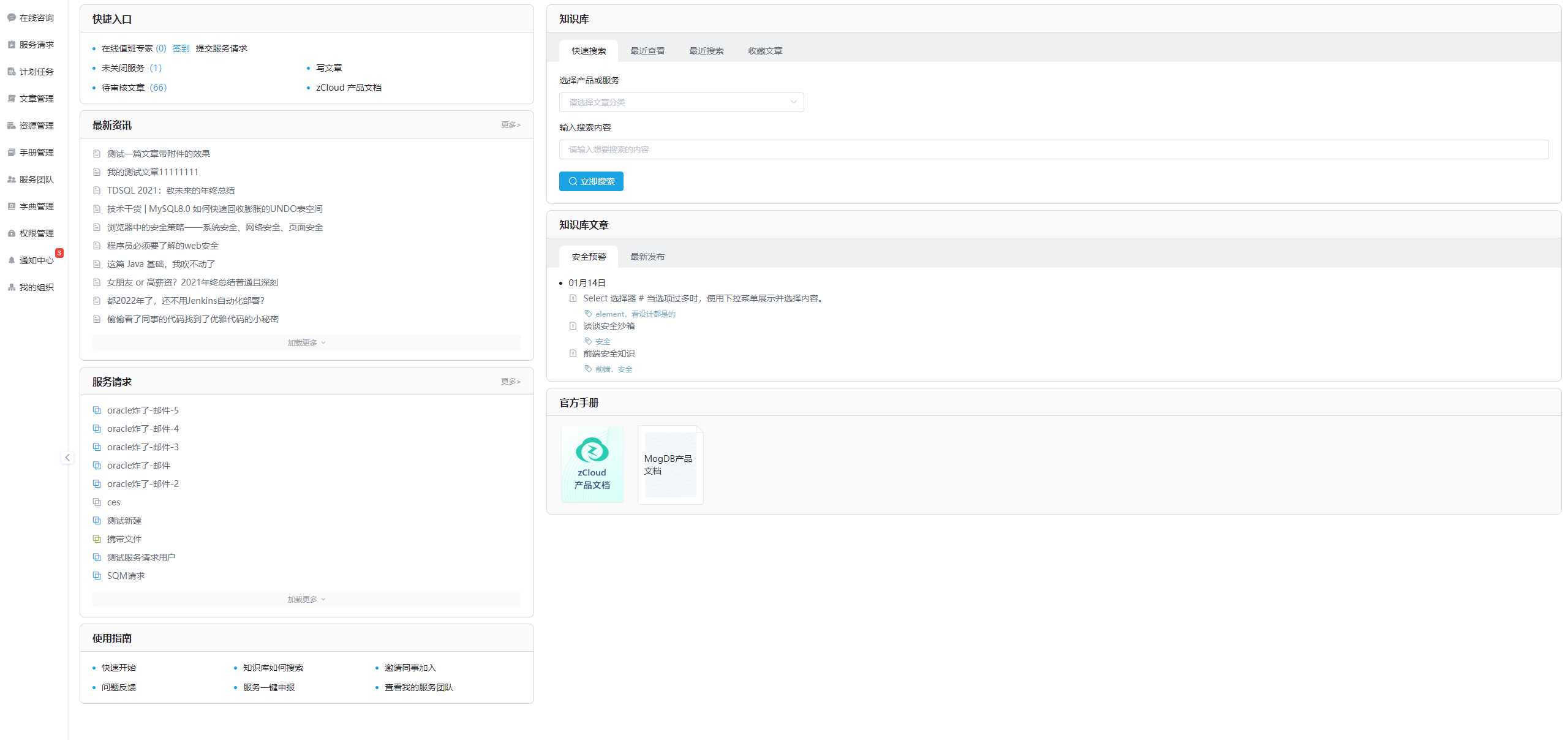Open 待审核文章 (66) link
Image resolution: width=1568 pixels, height=740 pixels.
pos(134,88)
